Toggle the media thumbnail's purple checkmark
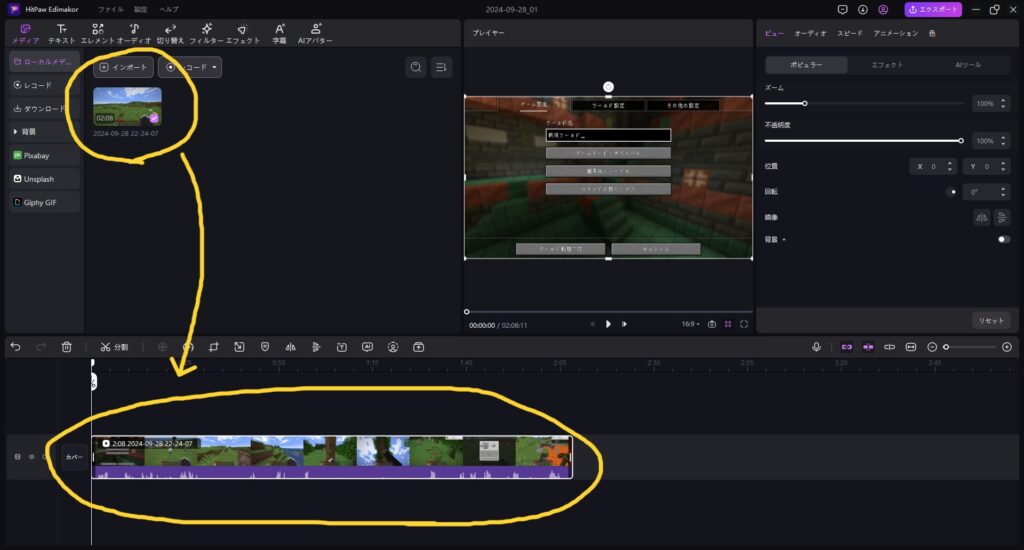Image resolution: width=1024 pixels, height=550 pixels. click(154, 118)
